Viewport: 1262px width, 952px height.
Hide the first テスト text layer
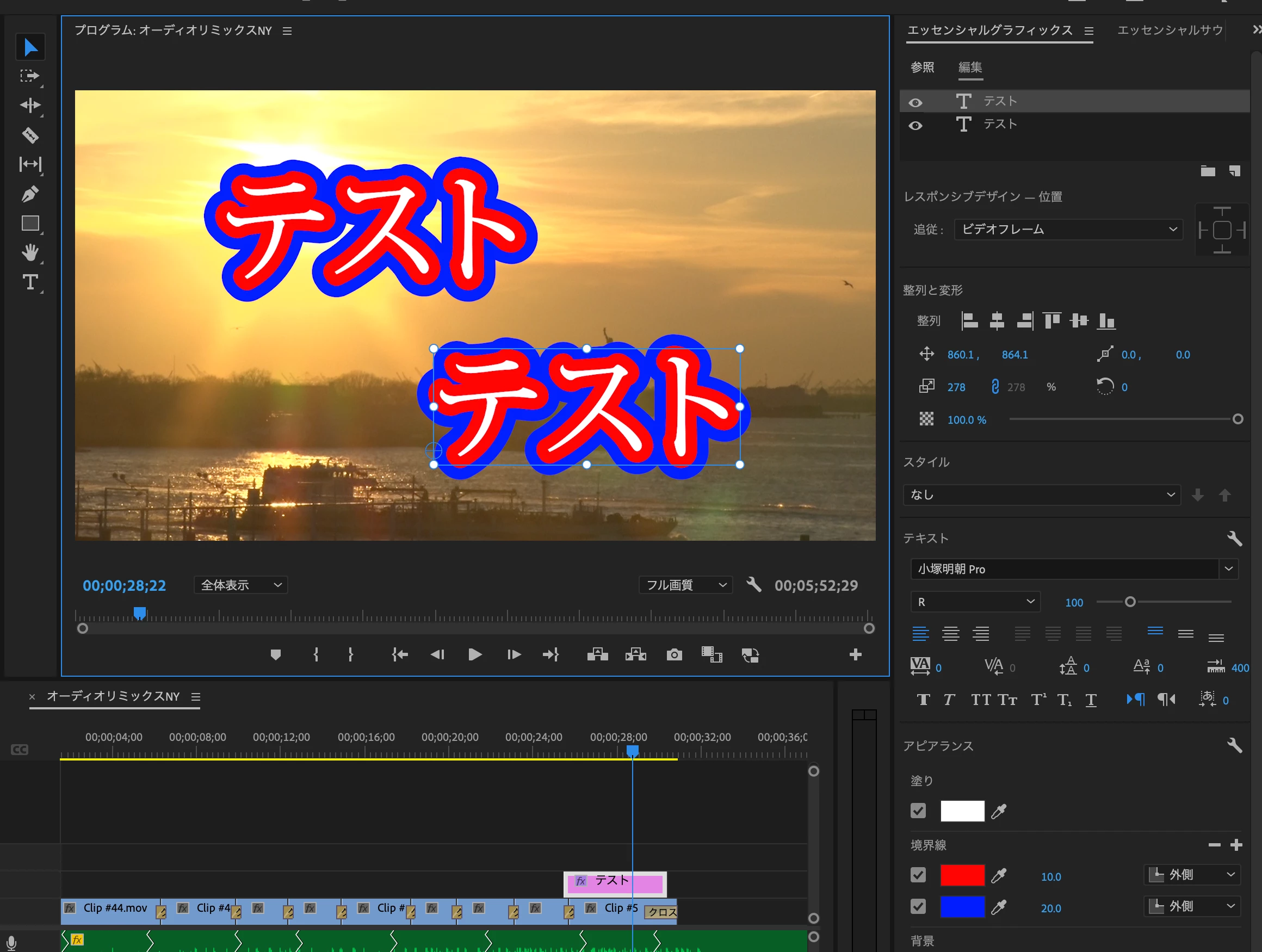point(915,103)
